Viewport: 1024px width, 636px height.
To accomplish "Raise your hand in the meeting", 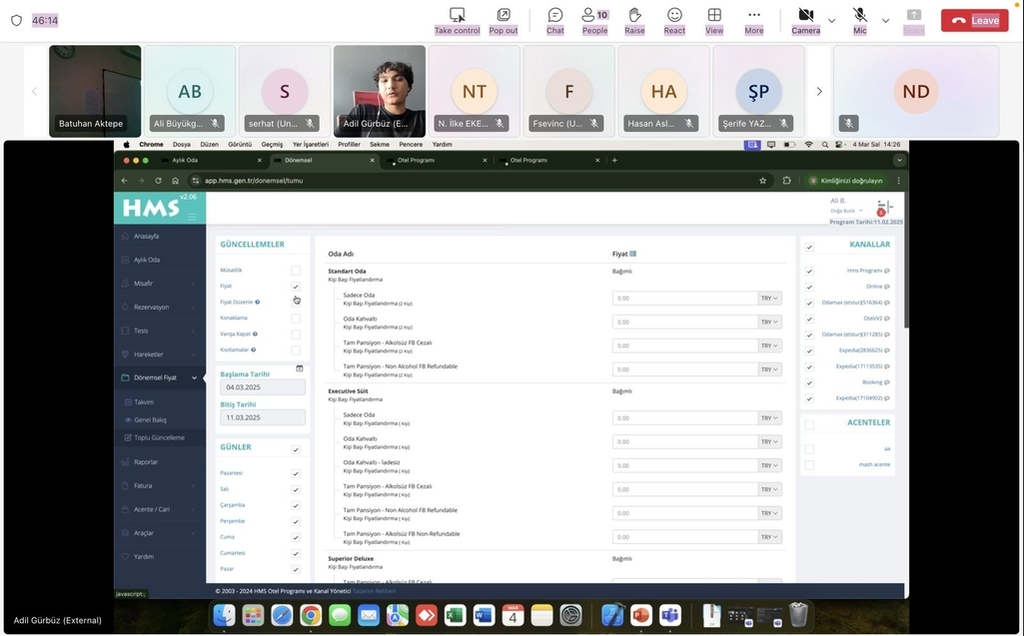I will 634,20.
